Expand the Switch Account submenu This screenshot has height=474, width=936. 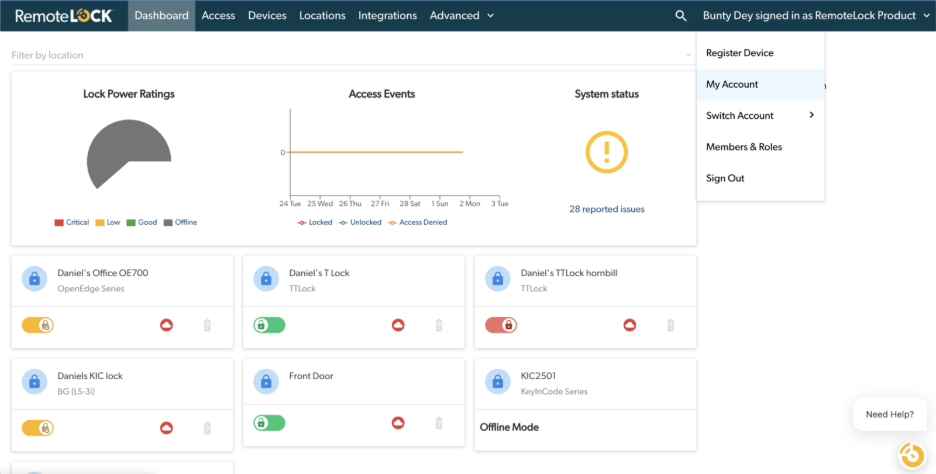[760, 115]
